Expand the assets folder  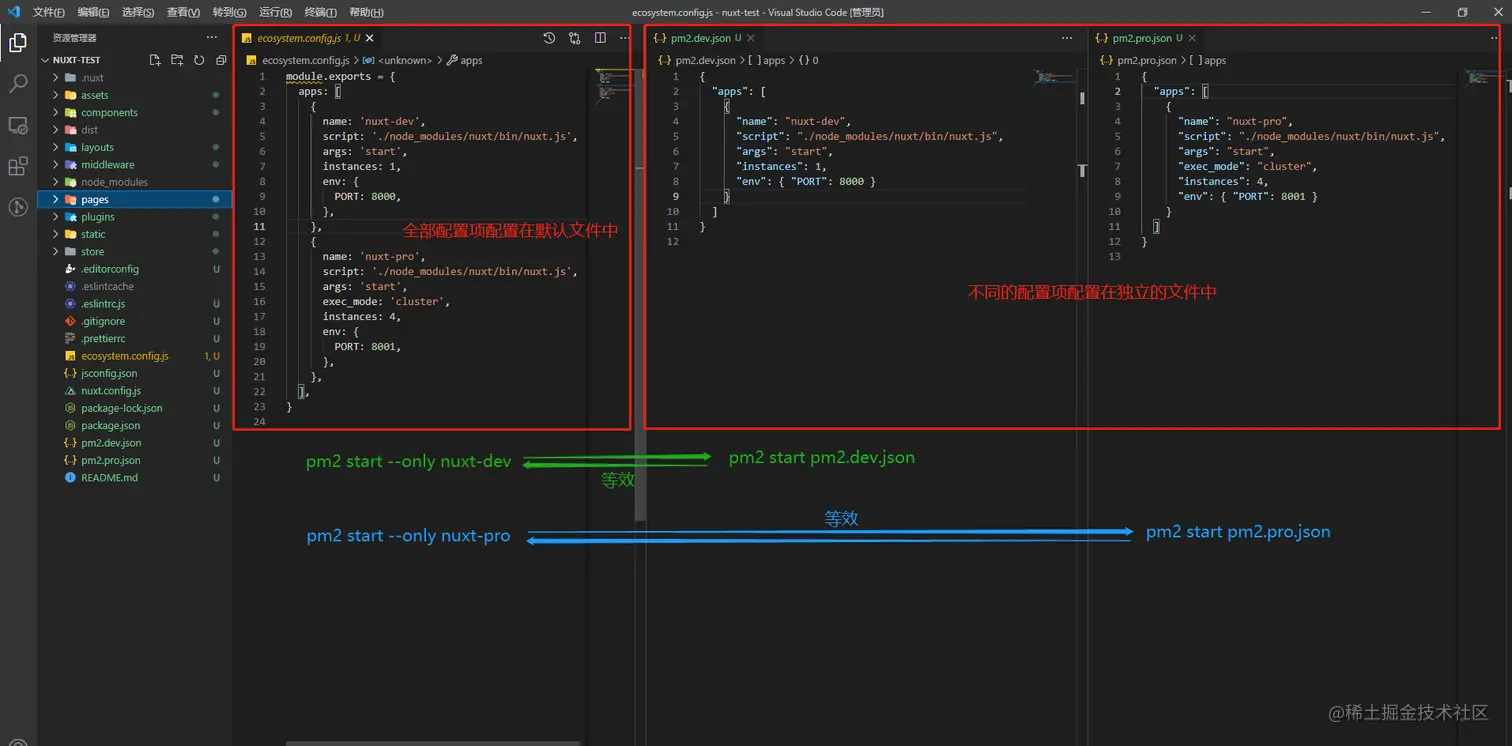[x=56, y=95]
